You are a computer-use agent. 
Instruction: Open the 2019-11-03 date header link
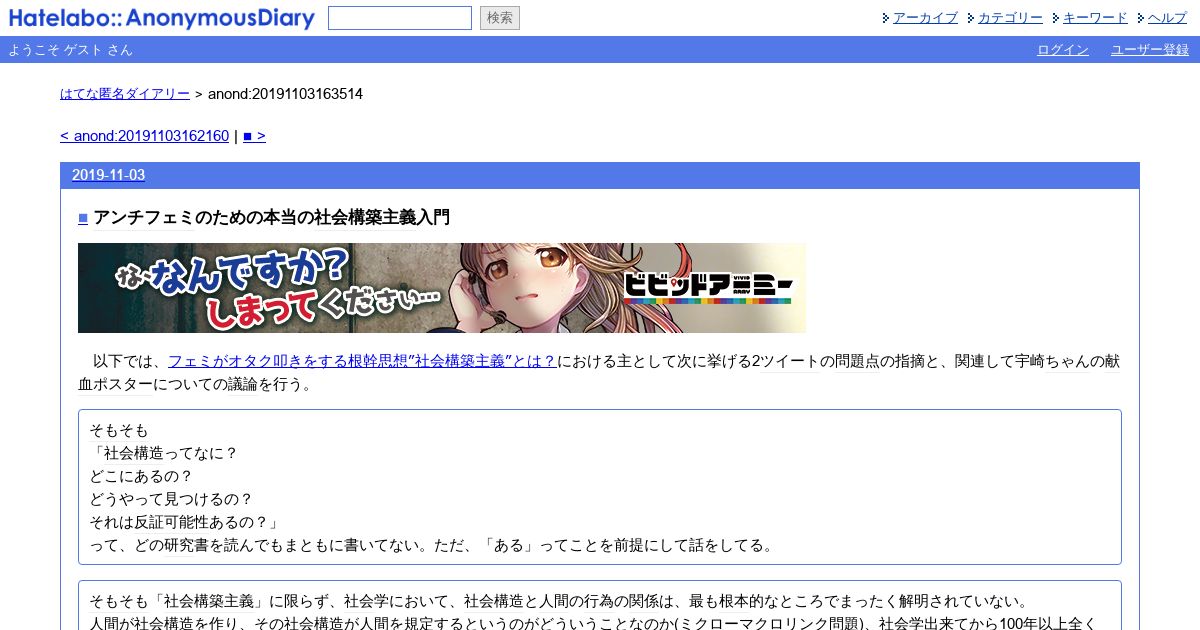(x=108, y=175)
